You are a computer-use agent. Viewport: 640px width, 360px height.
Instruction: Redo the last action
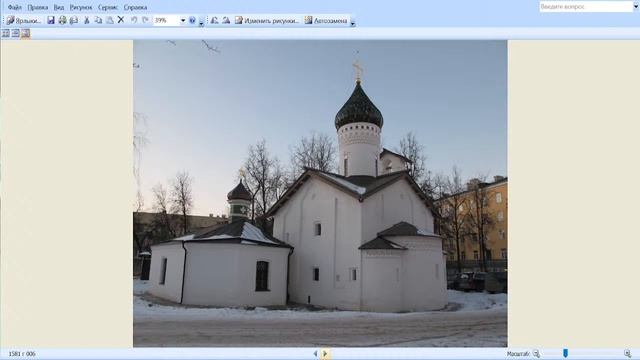click(145, 20)
